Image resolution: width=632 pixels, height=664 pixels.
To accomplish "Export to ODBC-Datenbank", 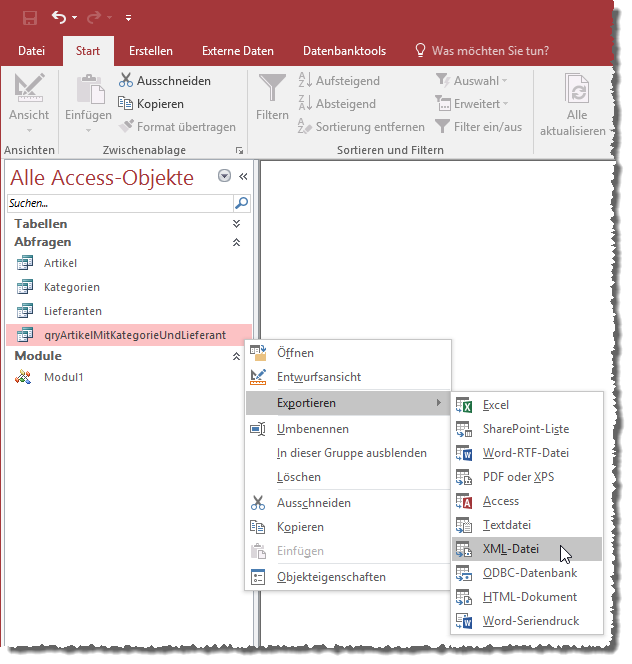I will 527,573.
